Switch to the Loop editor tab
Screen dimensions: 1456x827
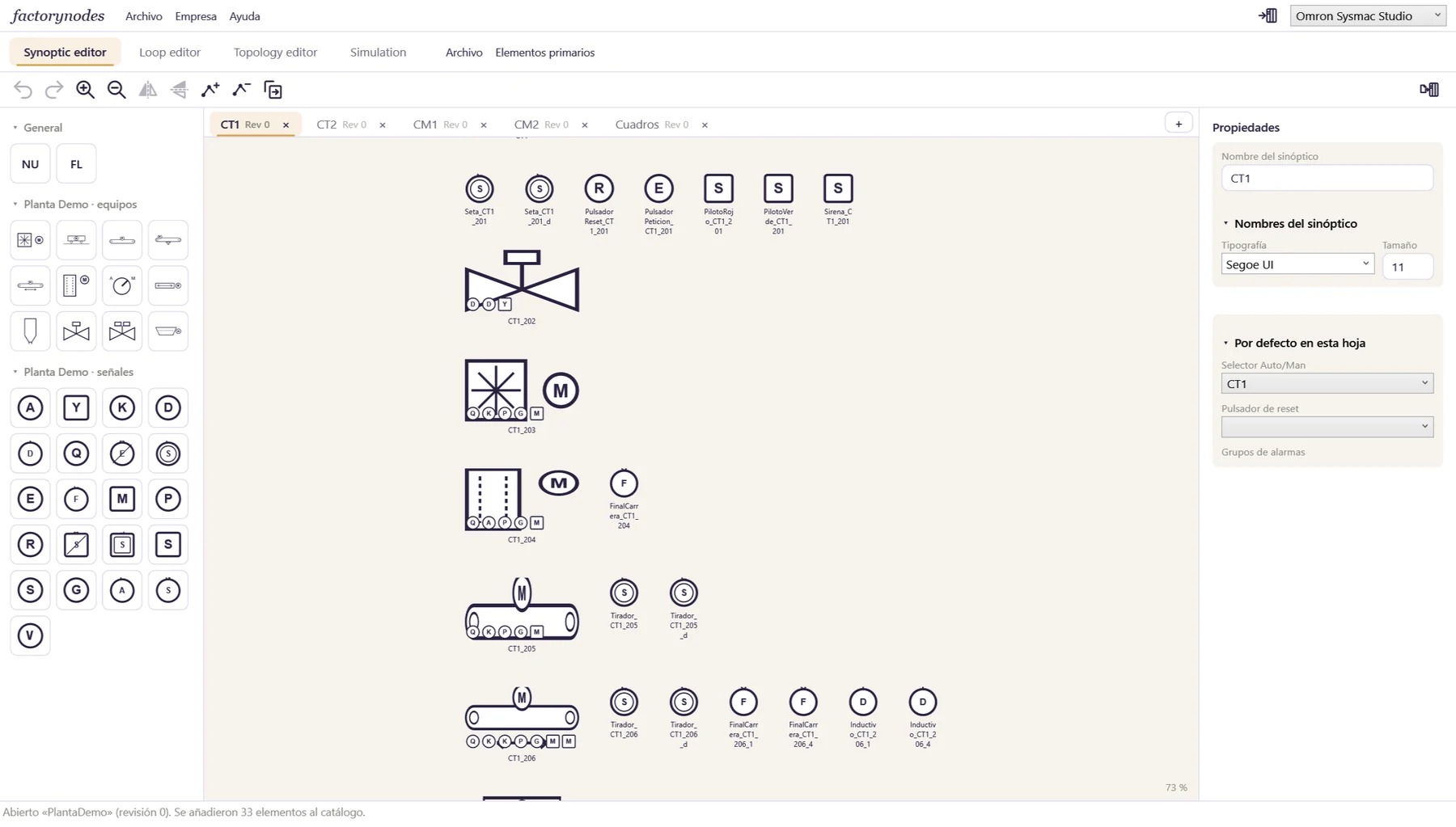pyautogui.click(x=170, y=53)
